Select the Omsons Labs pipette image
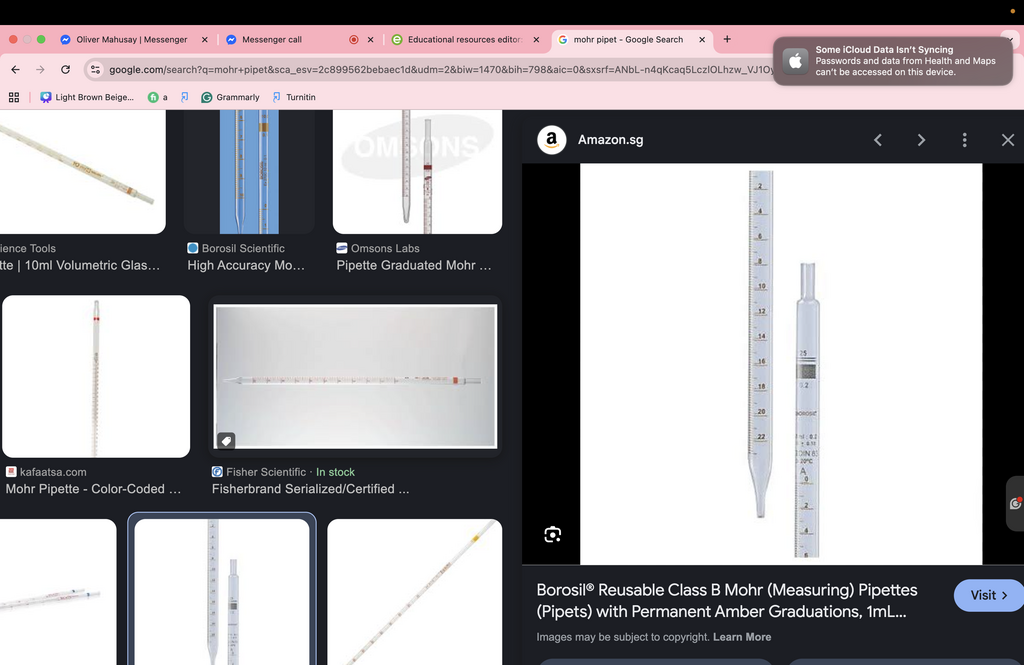The width and height of the screenshot is (1024, 665). (417, 172)
